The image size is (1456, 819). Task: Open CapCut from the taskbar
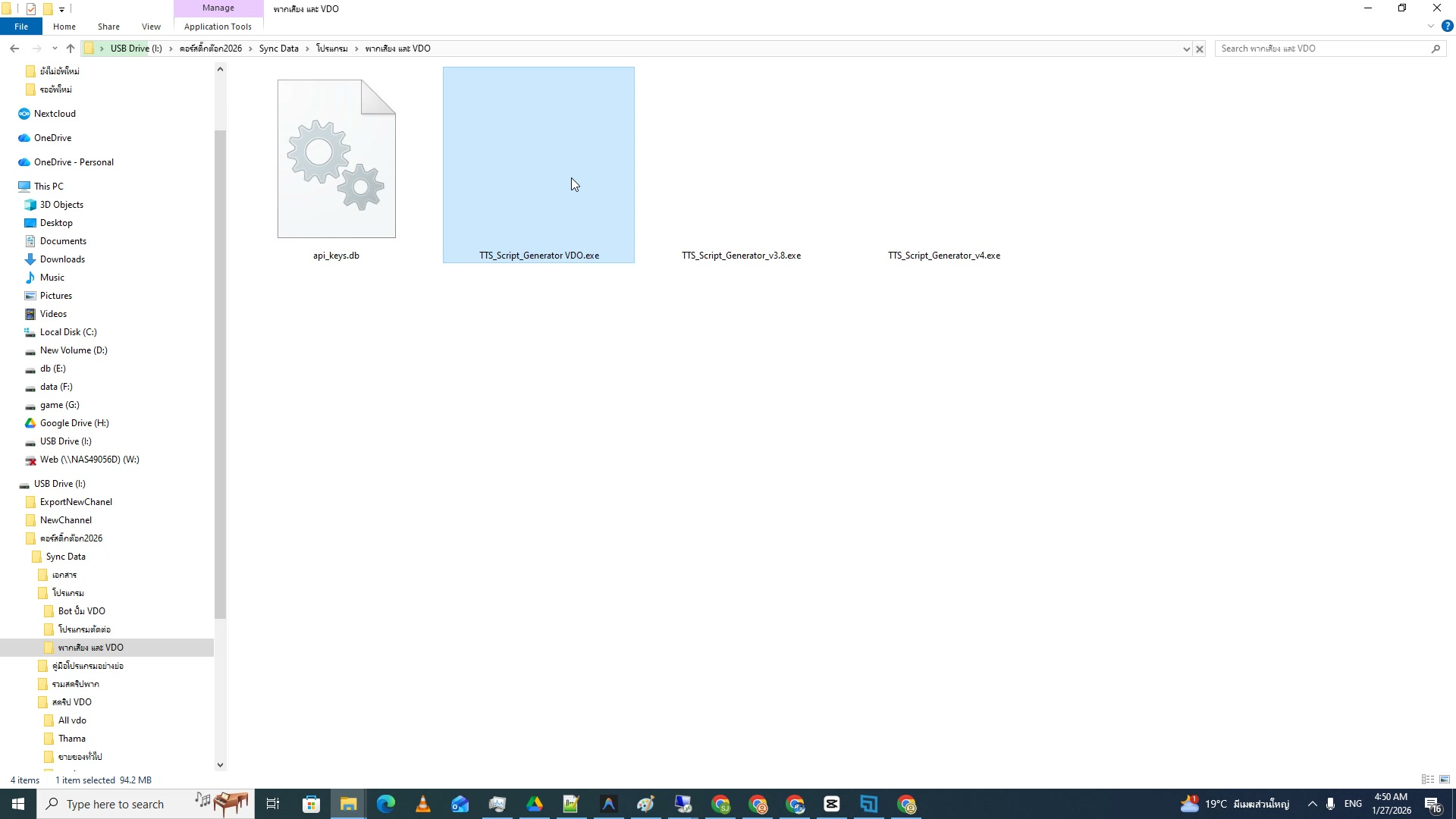click(x=832, y=804)
